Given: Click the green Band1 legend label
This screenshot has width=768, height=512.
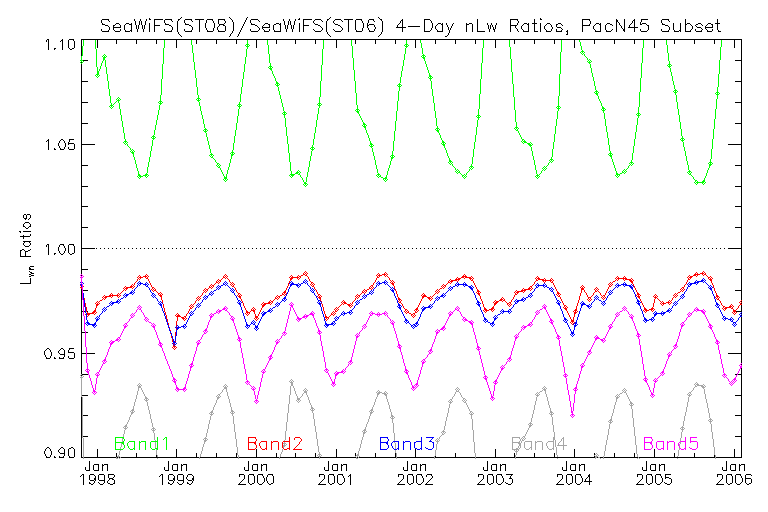Looking at the screenshot, I should click(142, 444).
